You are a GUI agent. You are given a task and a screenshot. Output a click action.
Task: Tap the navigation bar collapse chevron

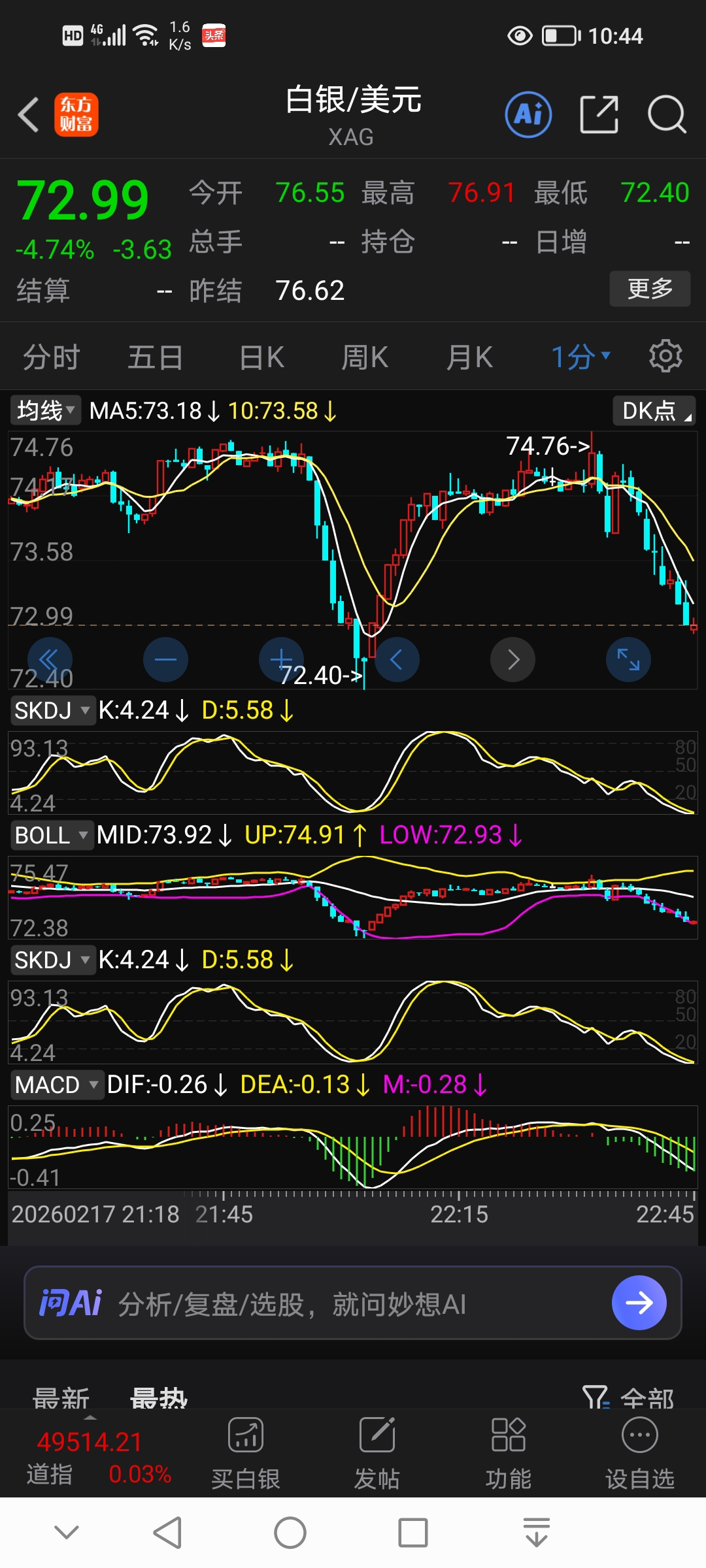67,1532
